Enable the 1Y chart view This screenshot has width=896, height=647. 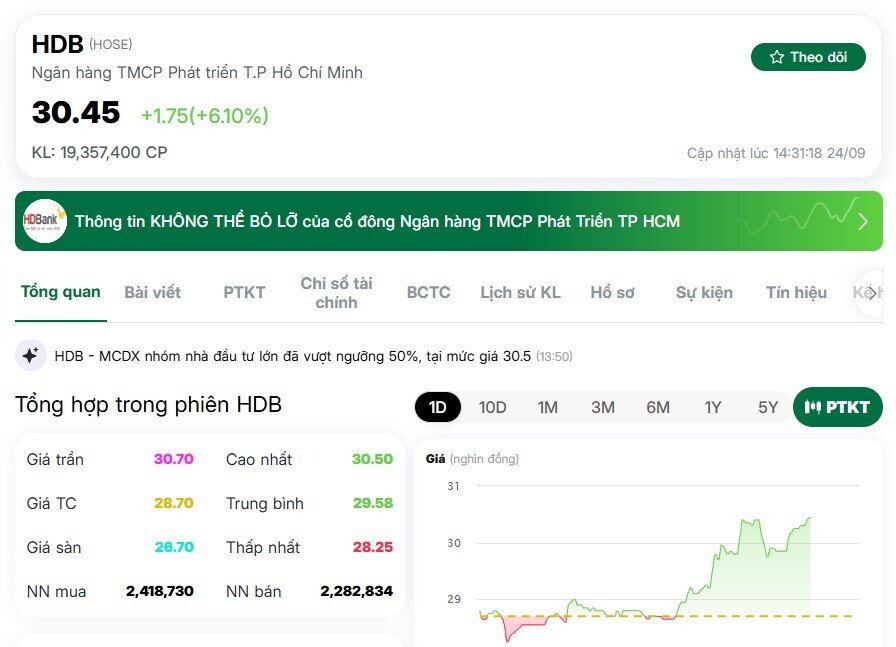713,407
